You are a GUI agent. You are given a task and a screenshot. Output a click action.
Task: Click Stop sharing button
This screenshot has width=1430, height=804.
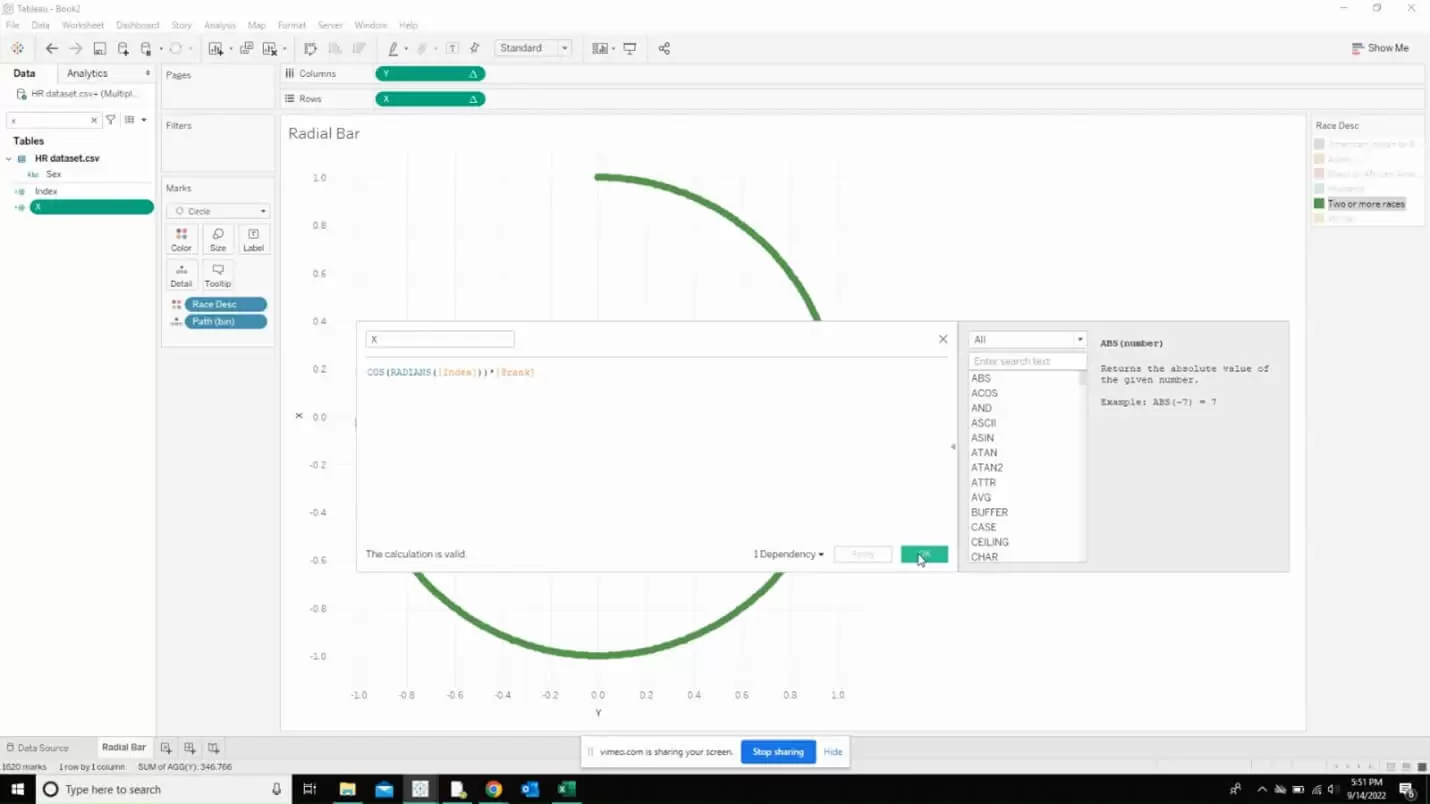(x=778, y=752)
